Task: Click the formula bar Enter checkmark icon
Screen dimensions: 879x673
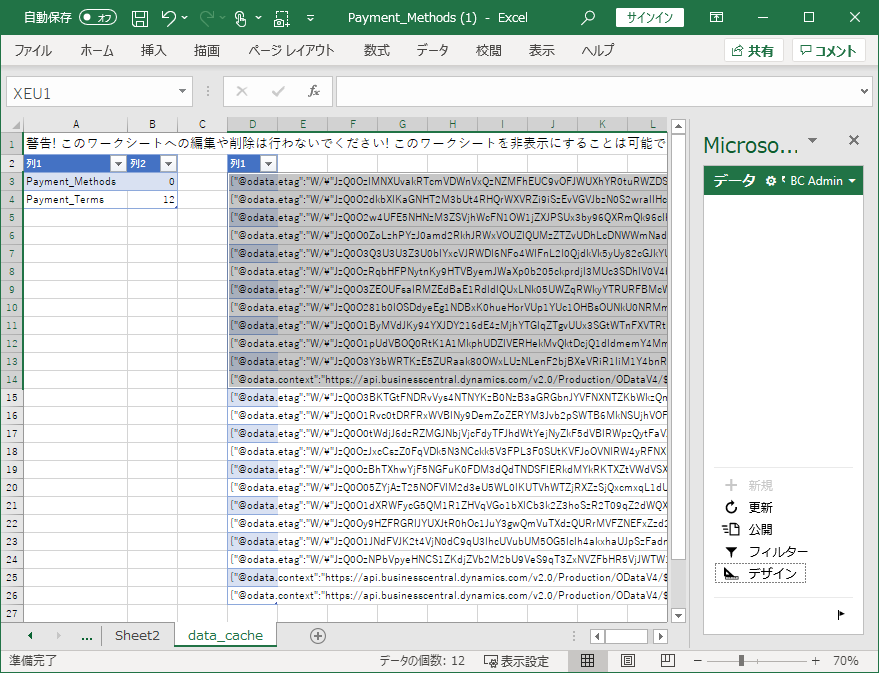Action: (277, 91)
